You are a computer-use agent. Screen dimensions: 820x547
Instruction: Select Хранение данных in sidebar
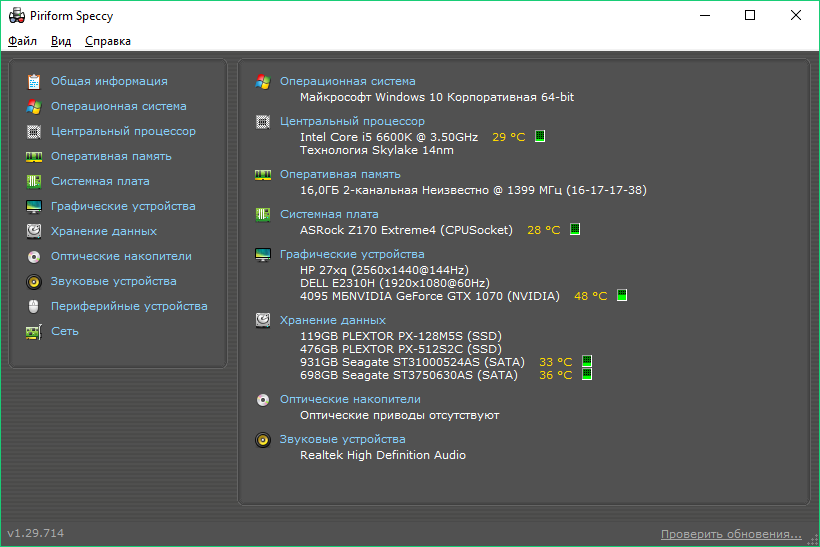104,231
